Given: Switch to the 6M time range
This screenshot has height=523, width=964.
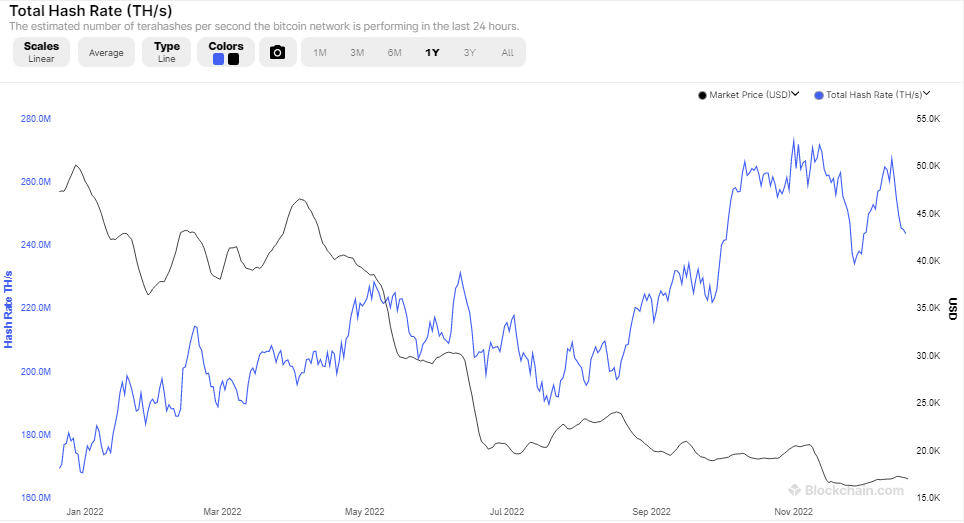Looking at the screenshot, I should (395, 53).
